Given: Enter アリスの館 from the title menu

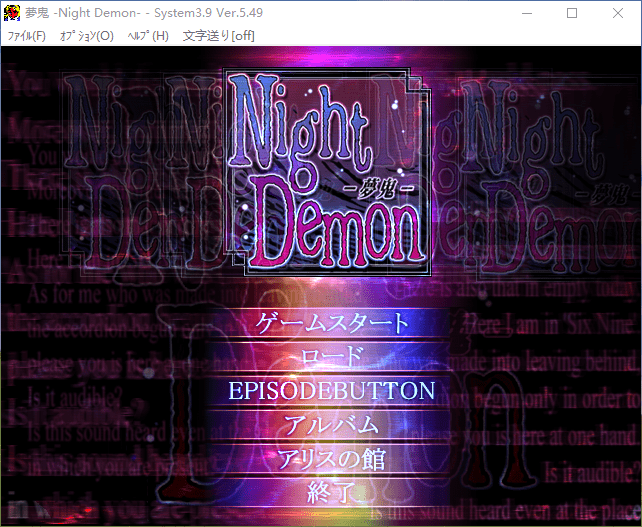Looking at the screenshot, I should [x=333, y=459].
